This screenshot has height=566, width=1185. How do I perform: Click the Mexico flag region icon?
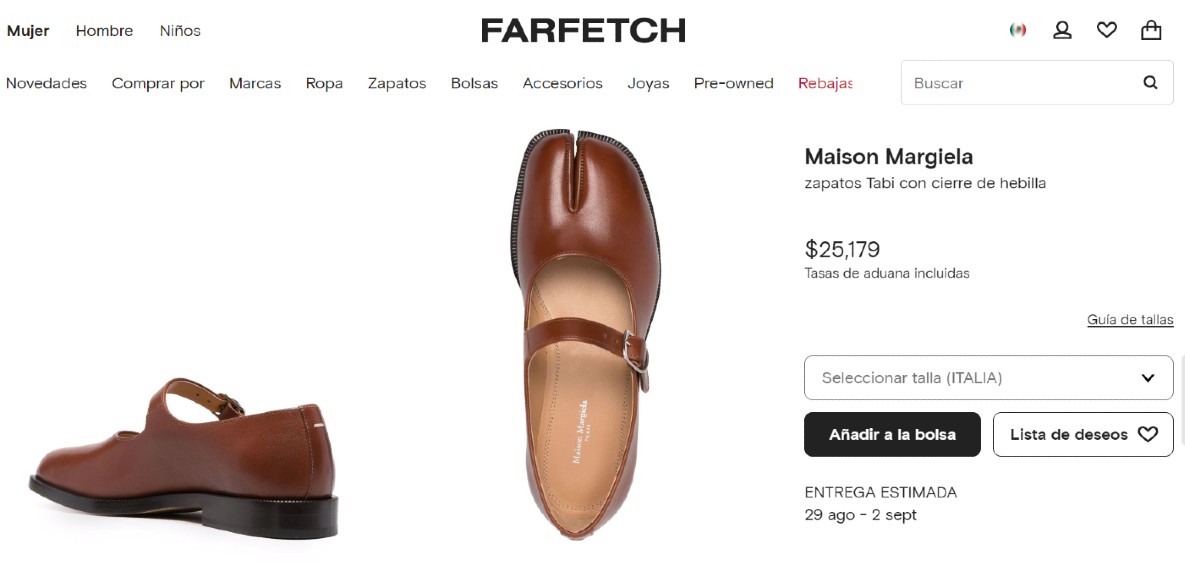click(1018, 30)
